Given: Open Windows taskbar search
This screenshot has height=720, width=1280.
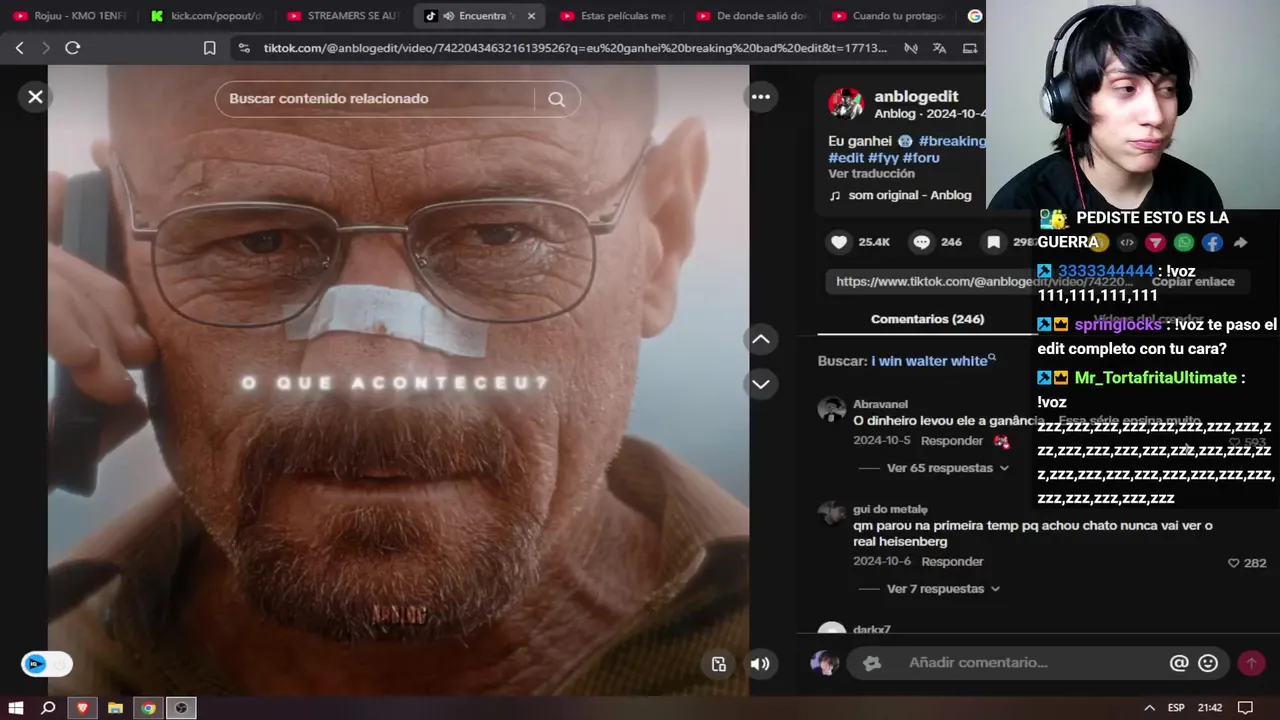Looking at the screenshot, I should tap(48, 708).
